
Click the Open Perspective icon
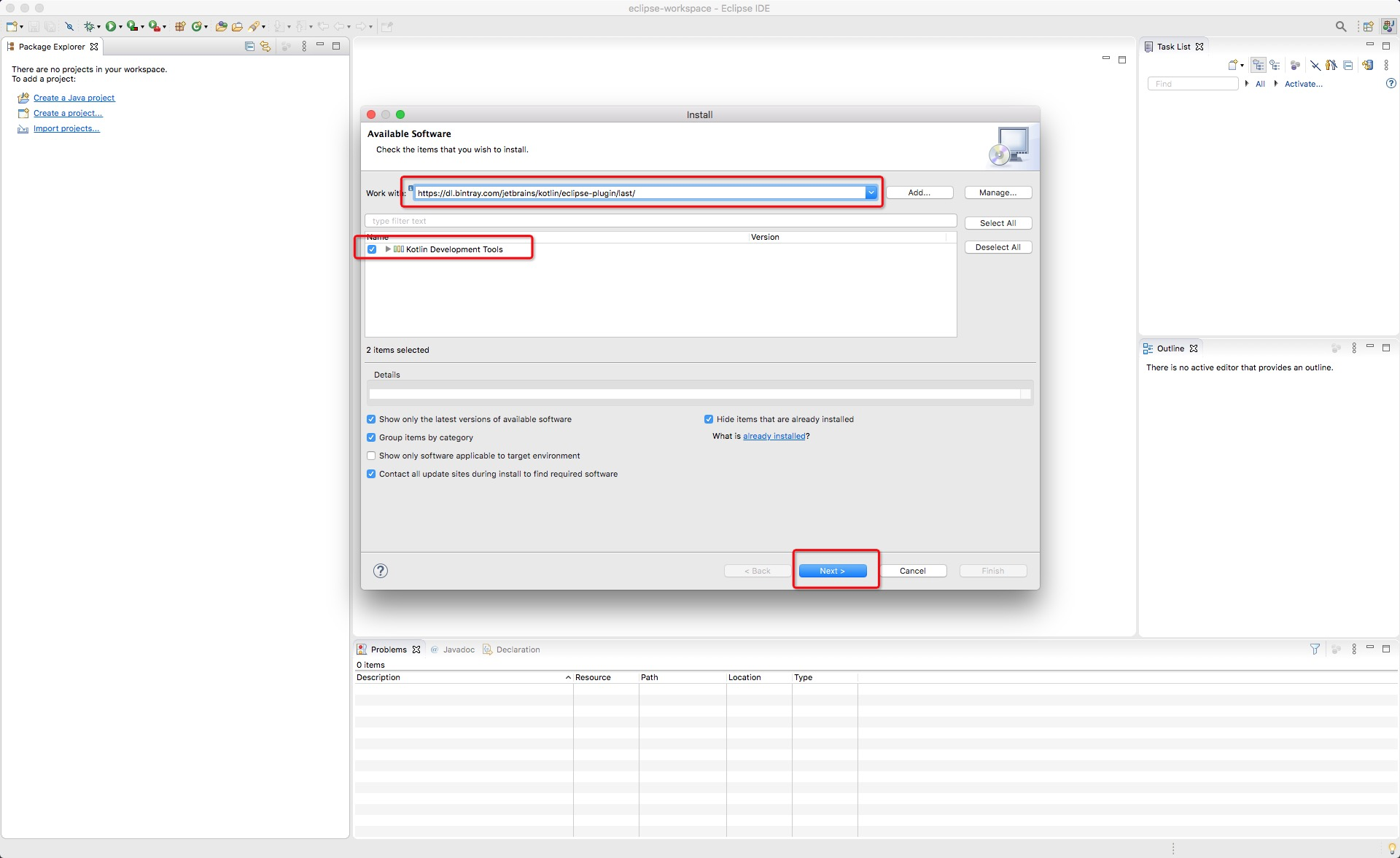1369,27
